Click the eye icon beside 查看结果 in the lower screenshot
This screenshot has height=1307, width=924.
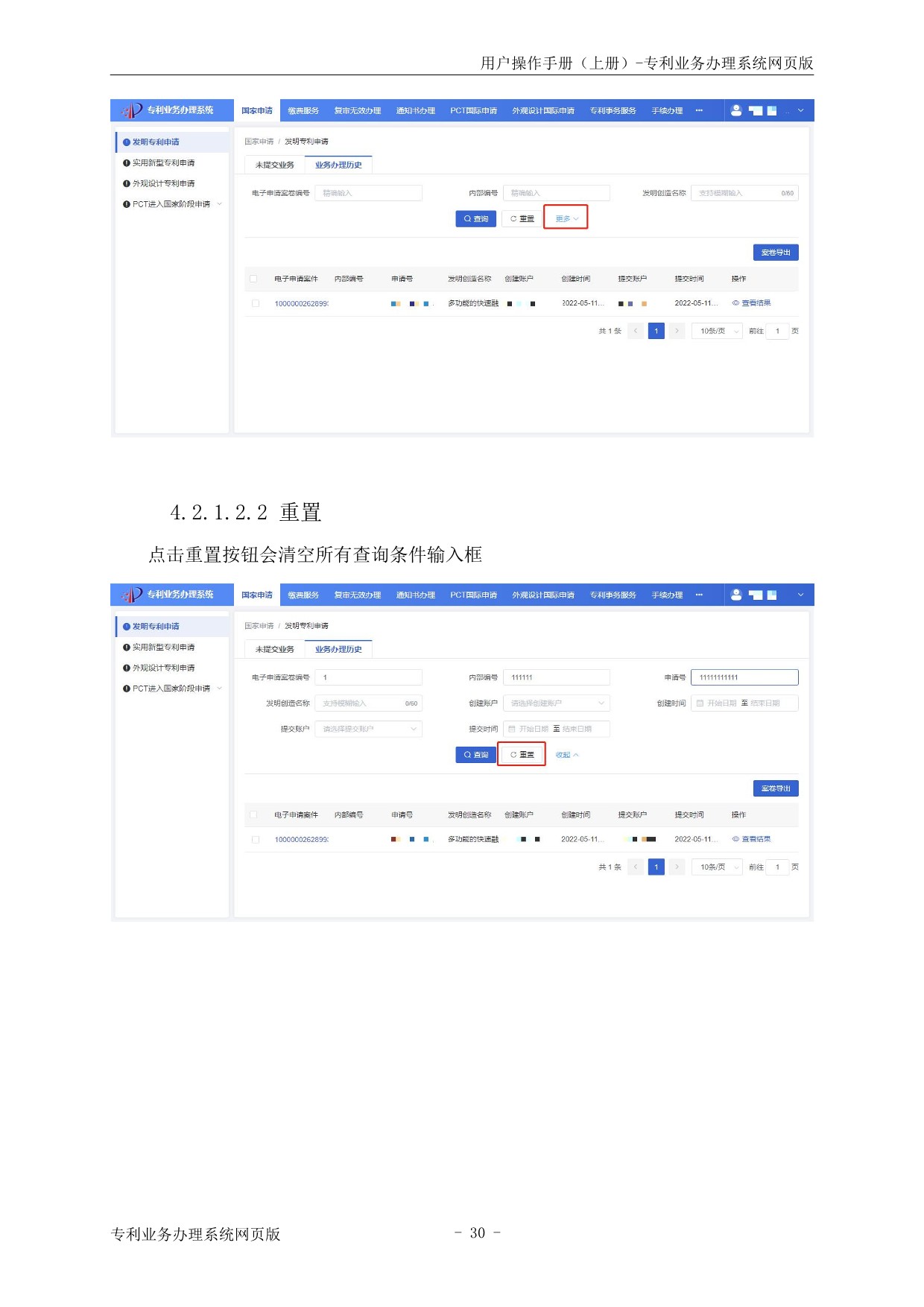tap(735, 839)
